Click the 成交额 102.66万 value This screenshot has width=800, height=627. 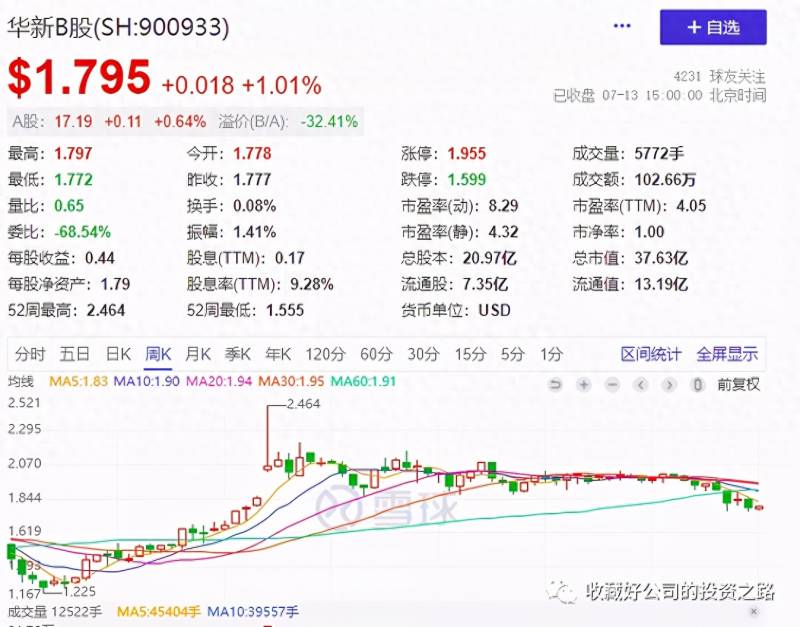coord(665,180)
